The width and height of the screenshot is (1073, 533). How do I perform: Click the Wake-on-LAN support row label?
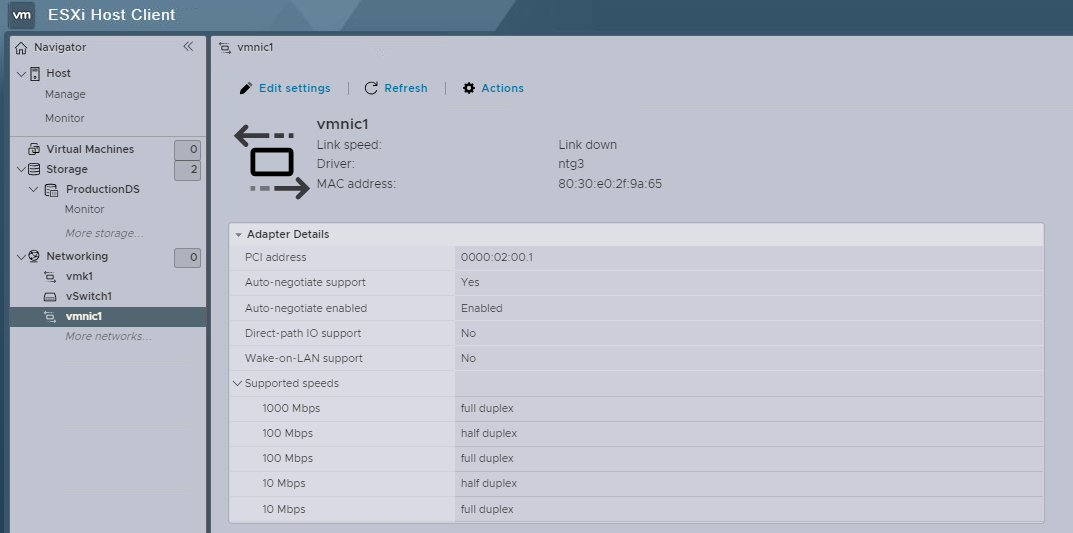click(304, 359)
